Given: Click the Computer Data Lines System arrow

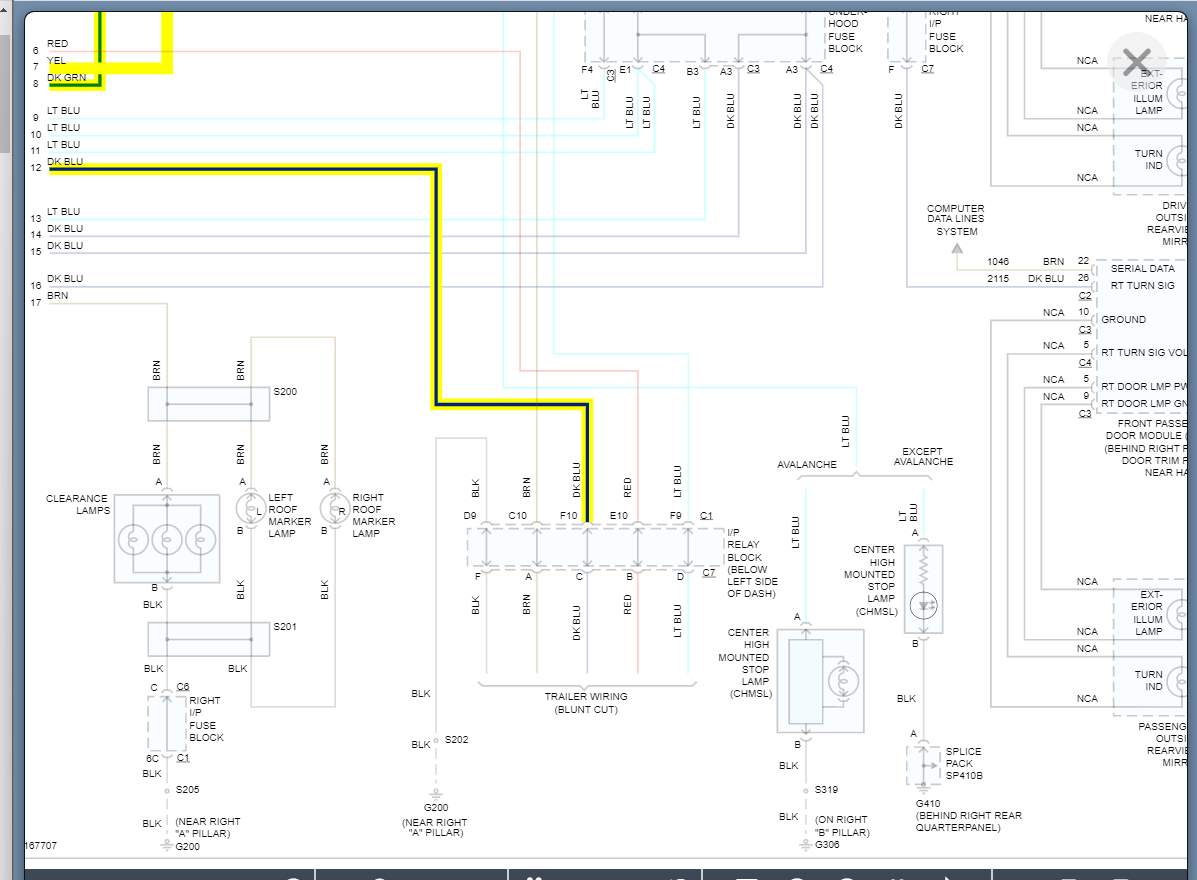Looking at the screenshot, I should [x=957, y=248].
